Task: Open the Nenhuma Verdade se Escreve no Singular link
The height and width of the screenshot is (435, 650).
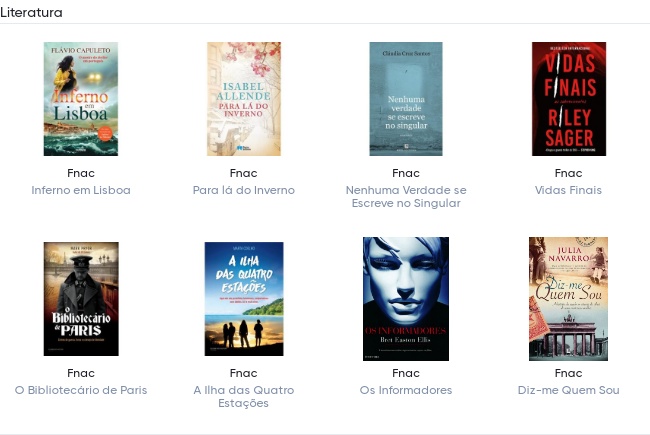Action: pos(406,197)
